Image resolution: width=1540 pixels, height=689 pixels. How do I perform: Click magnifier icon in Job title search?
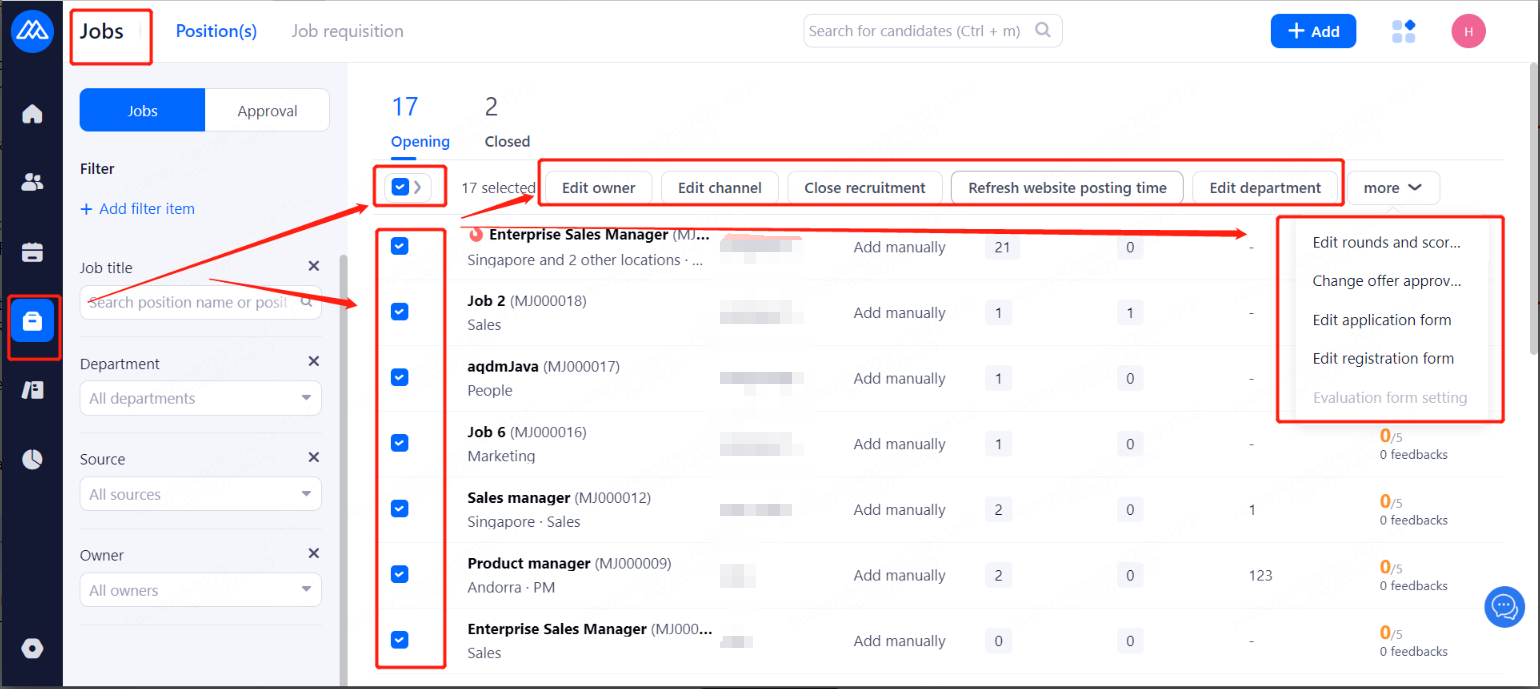[307, 302]
